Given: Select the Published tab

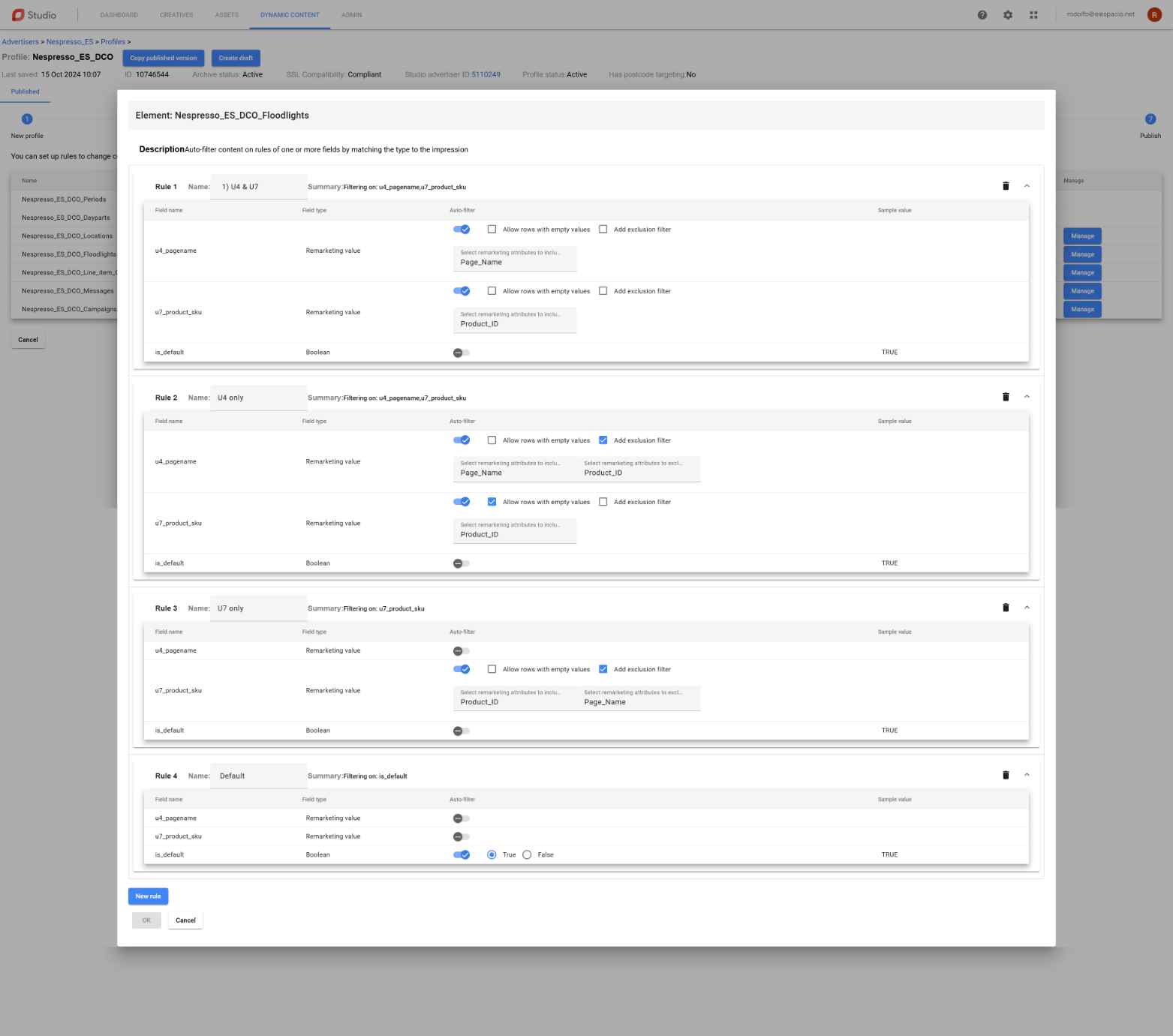Looking at the screenshot, I should pyautogui.click(x=25, y=92).
